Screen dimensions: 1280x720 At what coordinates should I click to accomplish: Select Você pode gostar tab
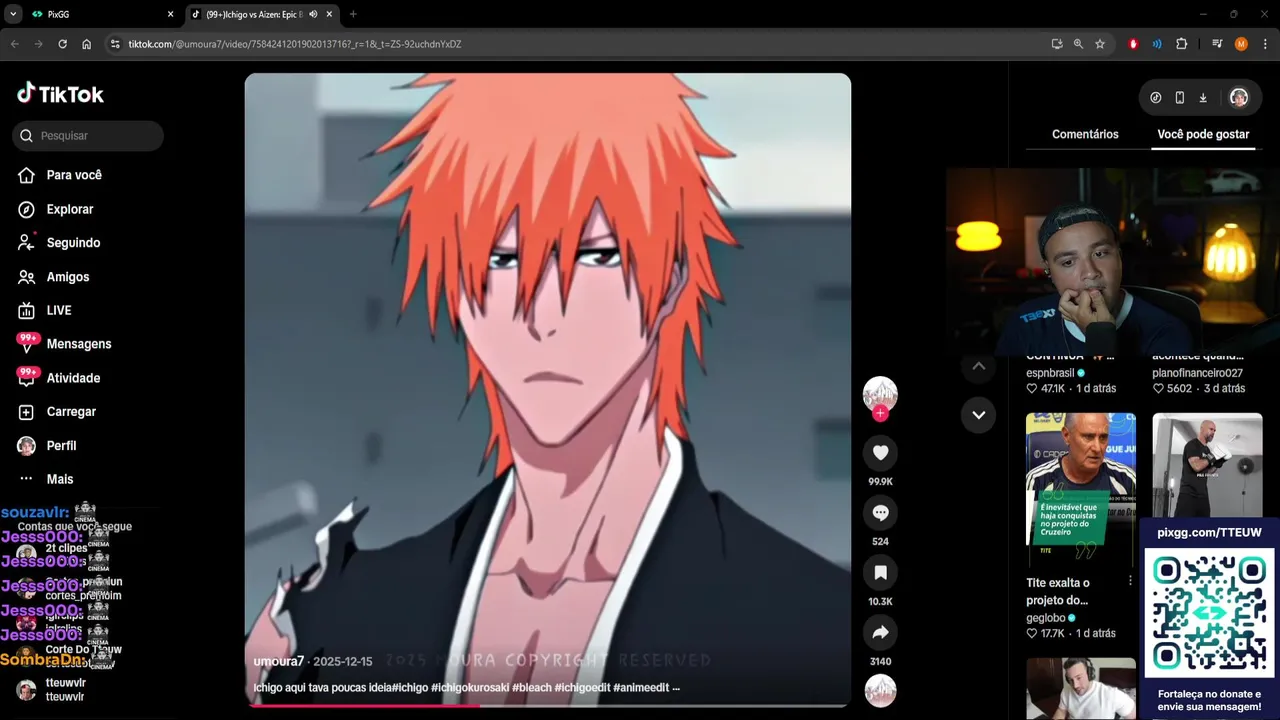pos(1203,134)
